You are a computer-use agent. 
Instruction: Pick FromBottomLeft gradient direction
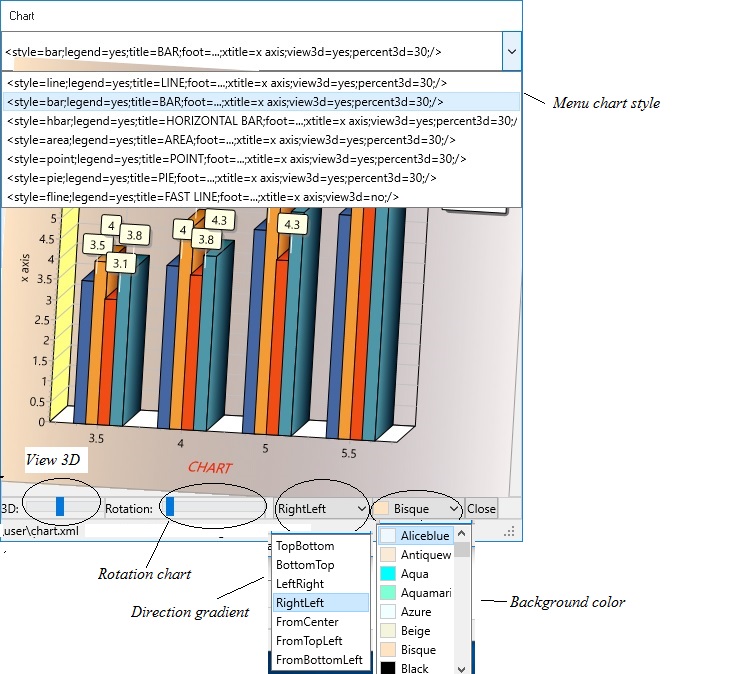tap(319, 660)
